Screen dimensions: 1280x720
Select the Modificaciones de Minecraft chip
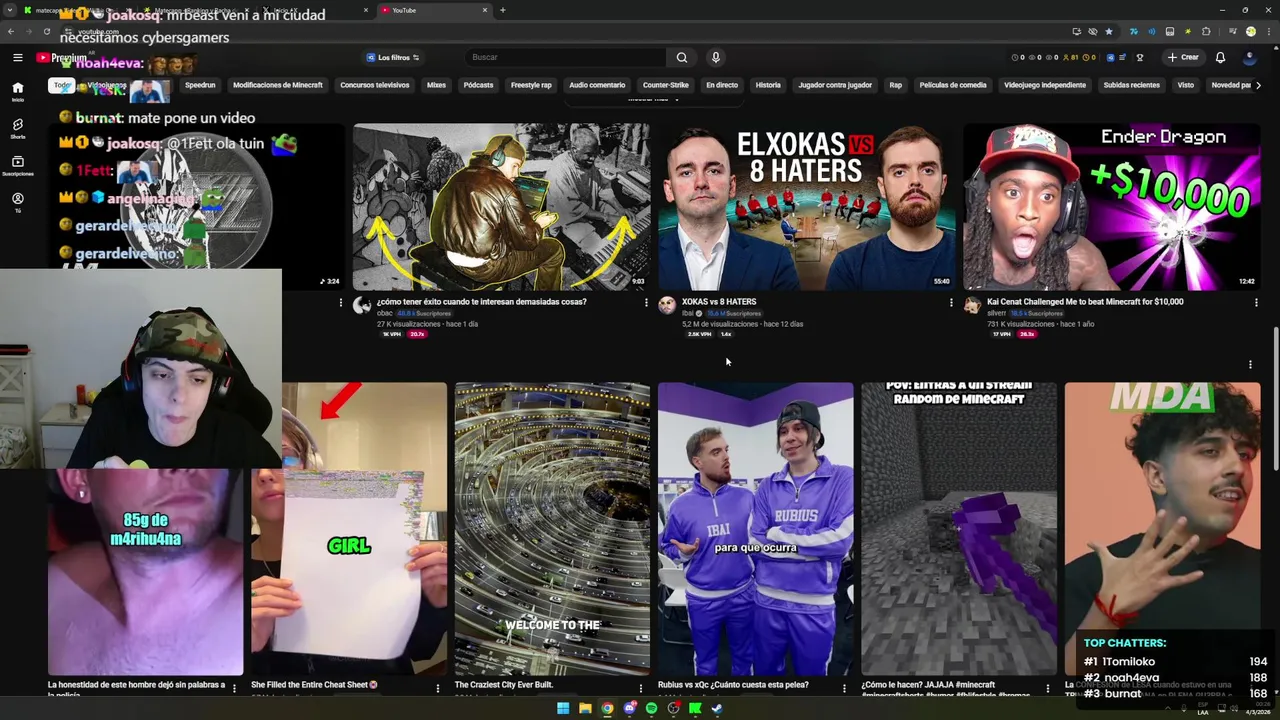[x=278, y=85]
